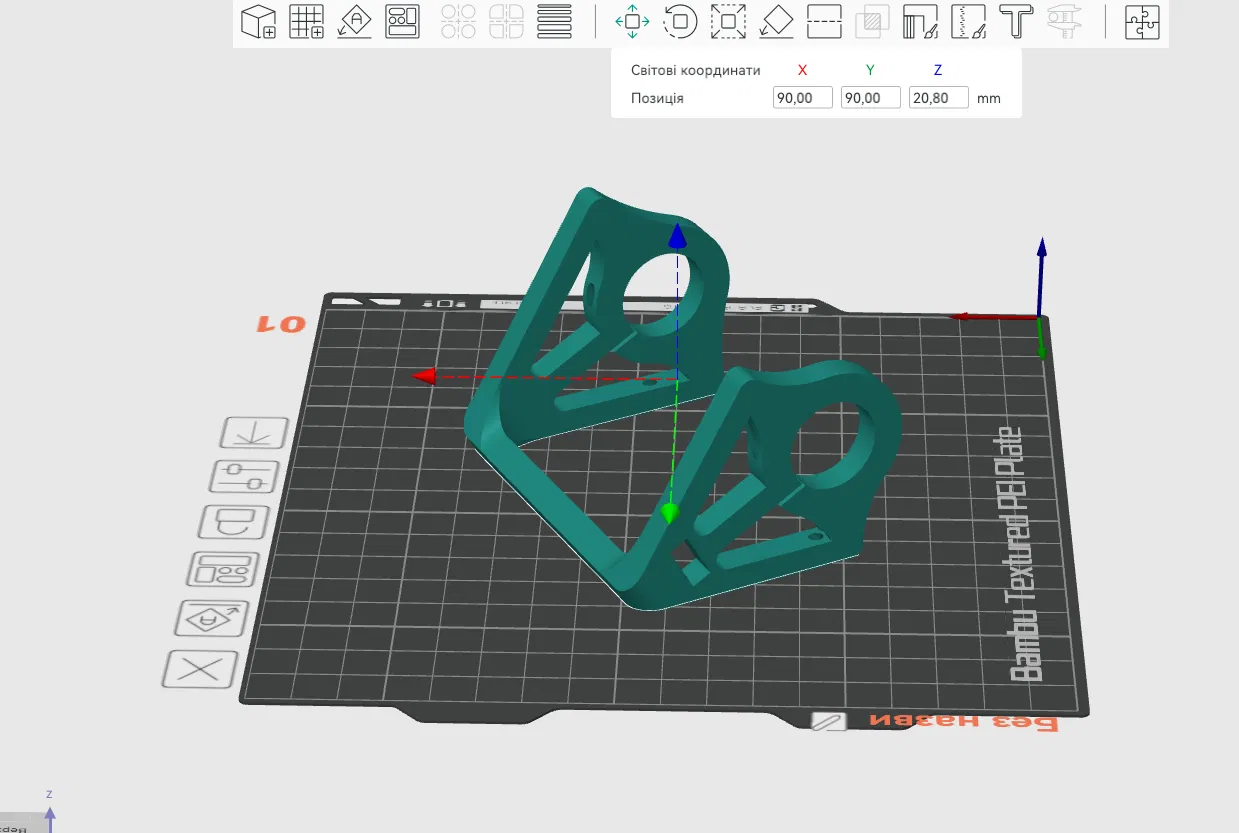Click the greyed Split to parts icon

[x=506, y=21]
